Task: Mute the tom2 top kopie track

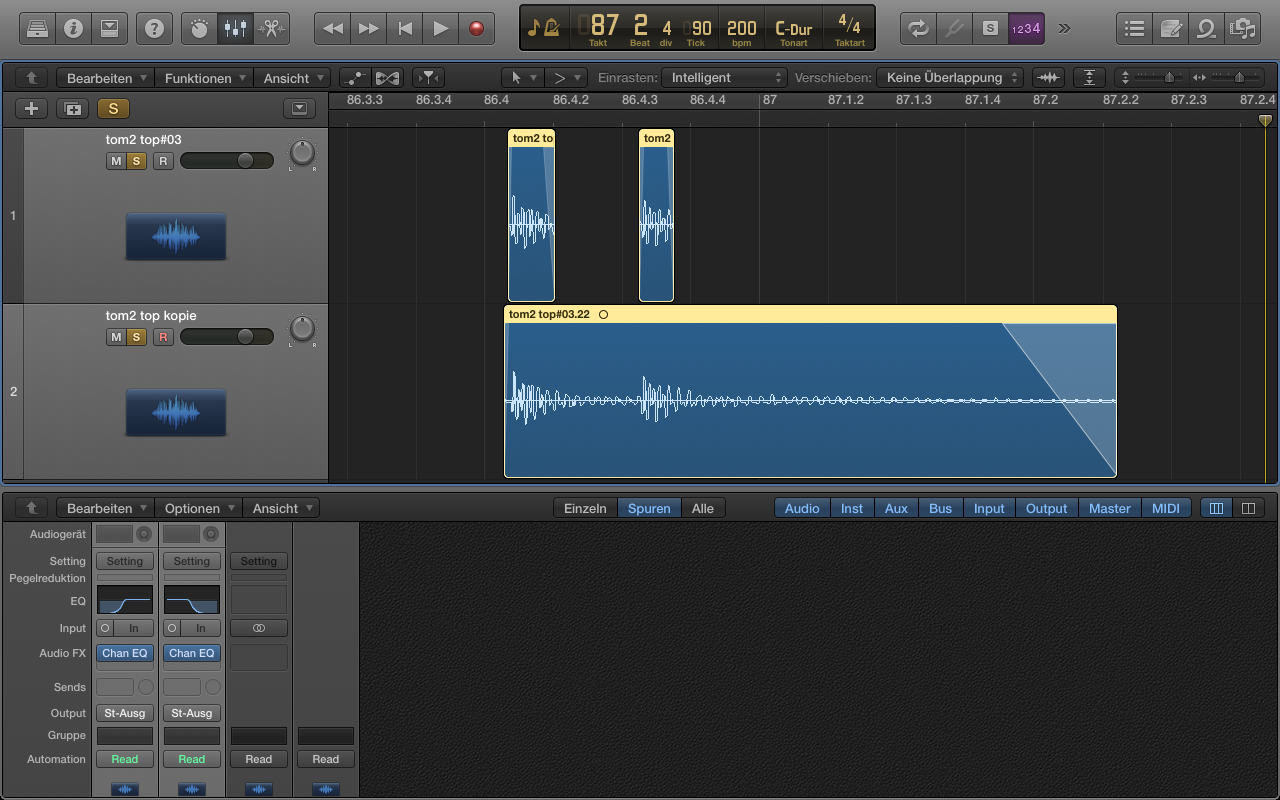Action: pos(116,337)
